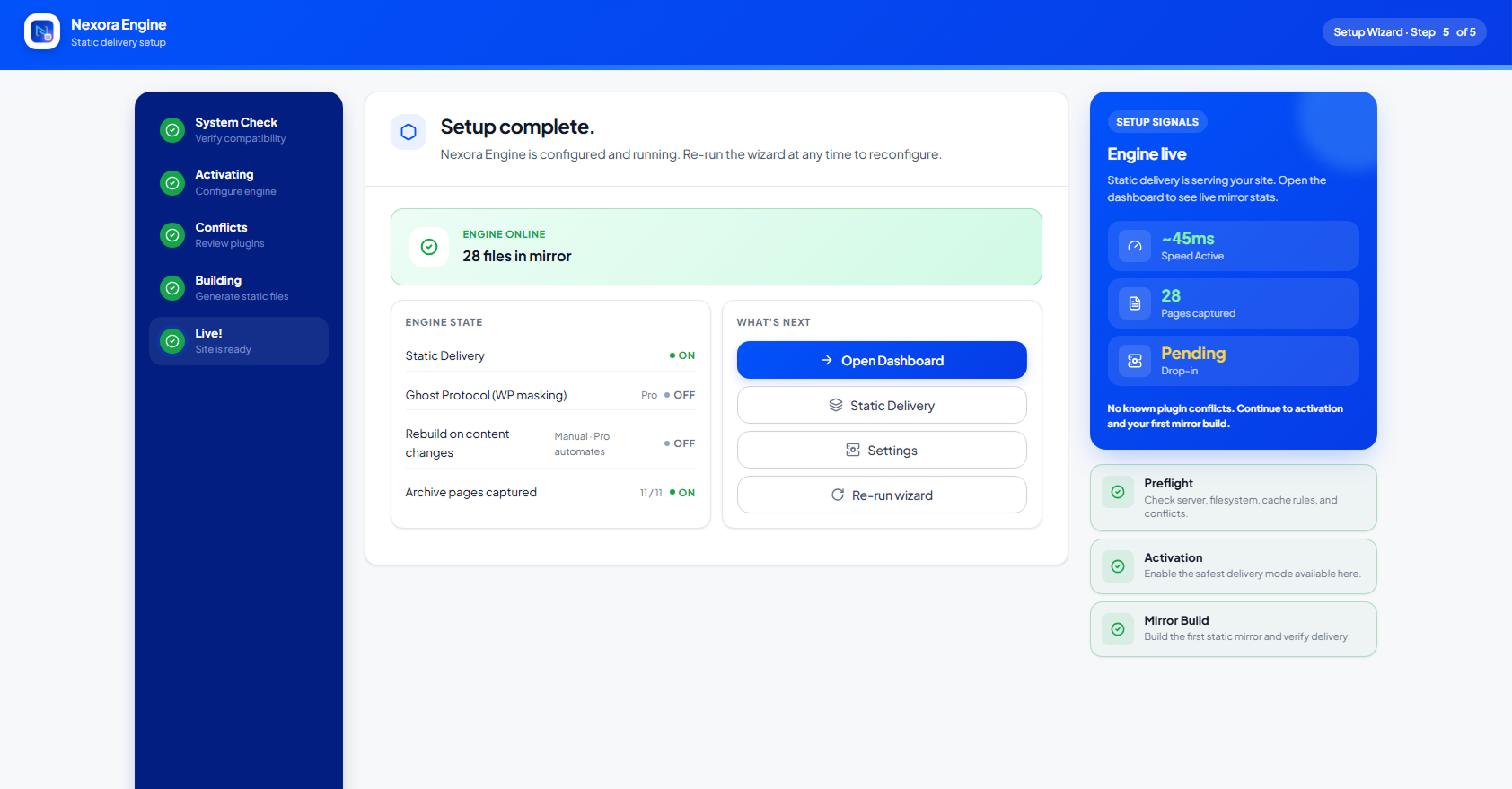The width and height of the screenshot is (1512, 789).
Task: Click the 28 Pages captured tile
Action: [x=1234, y=303]
